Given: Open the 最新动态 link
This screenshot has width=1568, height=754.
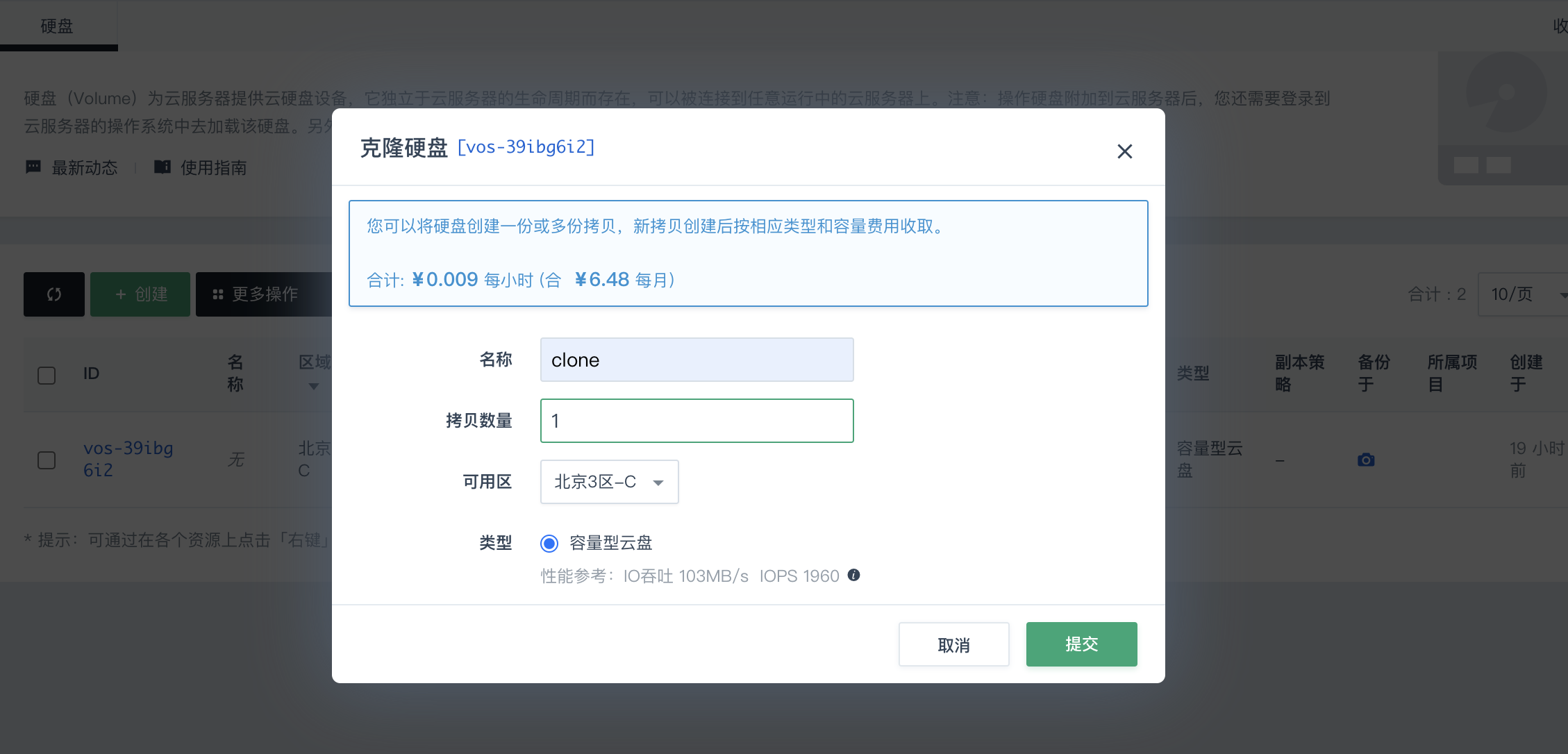Looking at the screenshot, I should (x=85, y=167).
